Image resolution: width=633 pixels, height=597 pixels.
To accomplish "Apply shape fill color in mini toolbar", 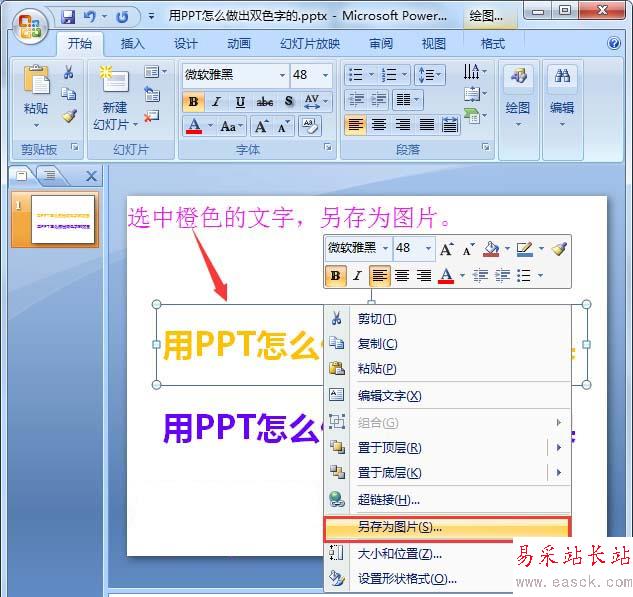I will (491, 249).
